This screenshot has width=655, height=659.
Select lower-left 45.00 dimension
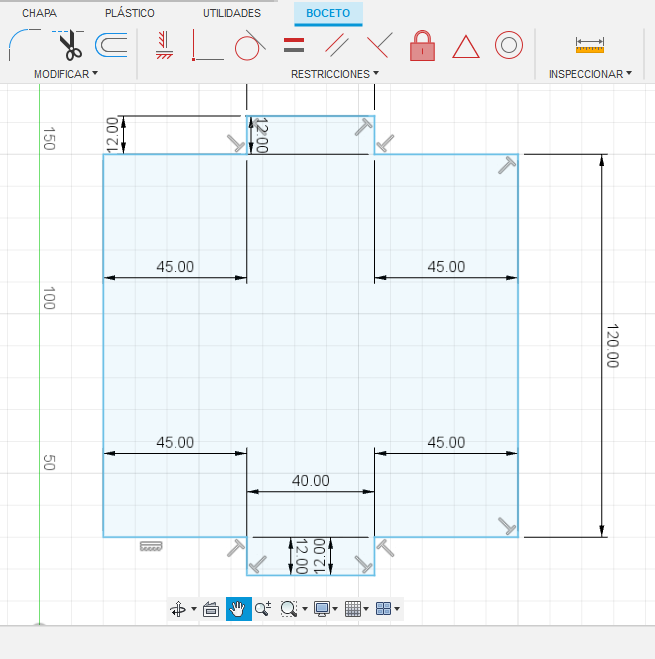[175, 442]
